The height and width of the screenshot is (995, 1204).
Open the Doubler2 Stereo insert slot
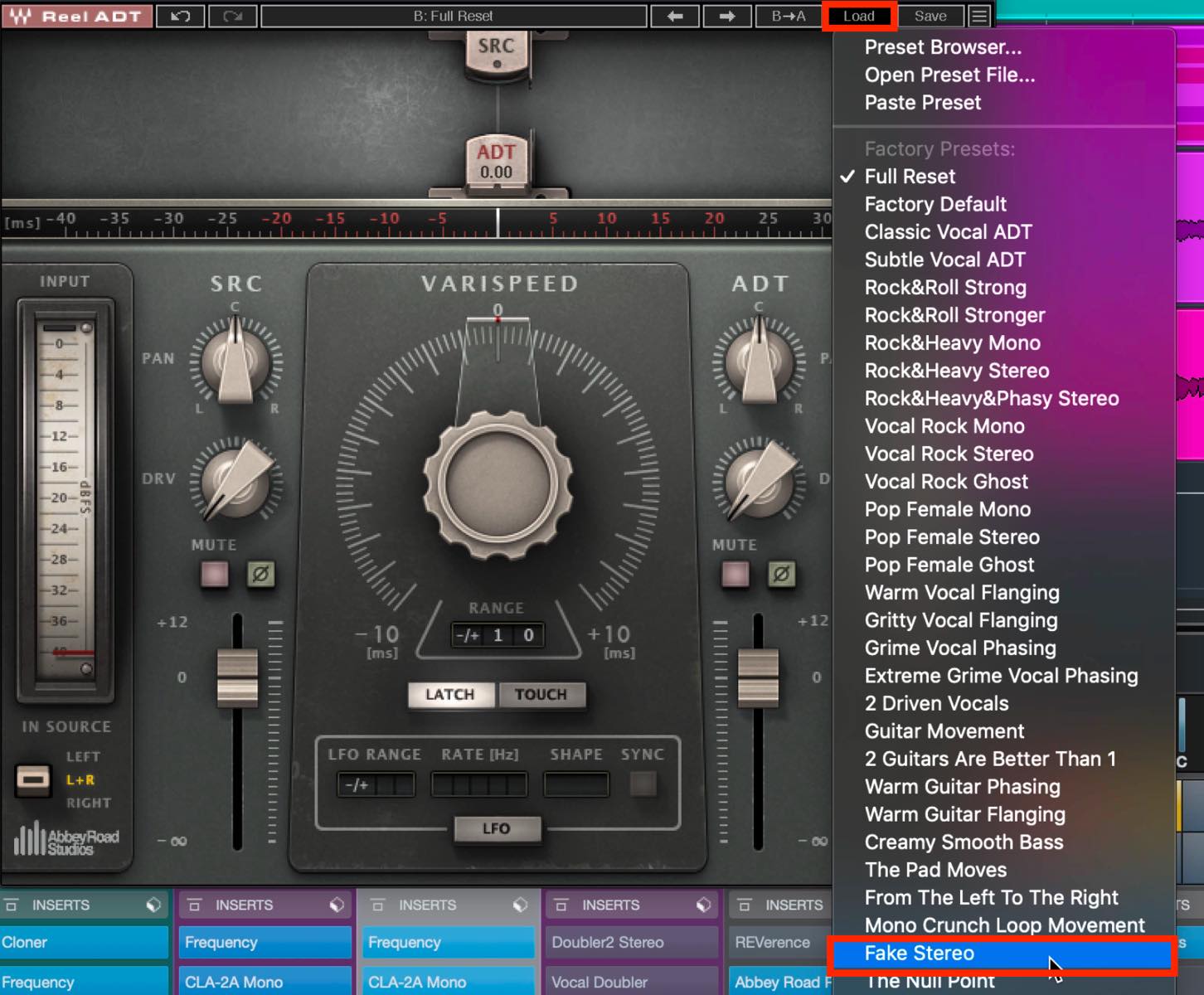632,943
